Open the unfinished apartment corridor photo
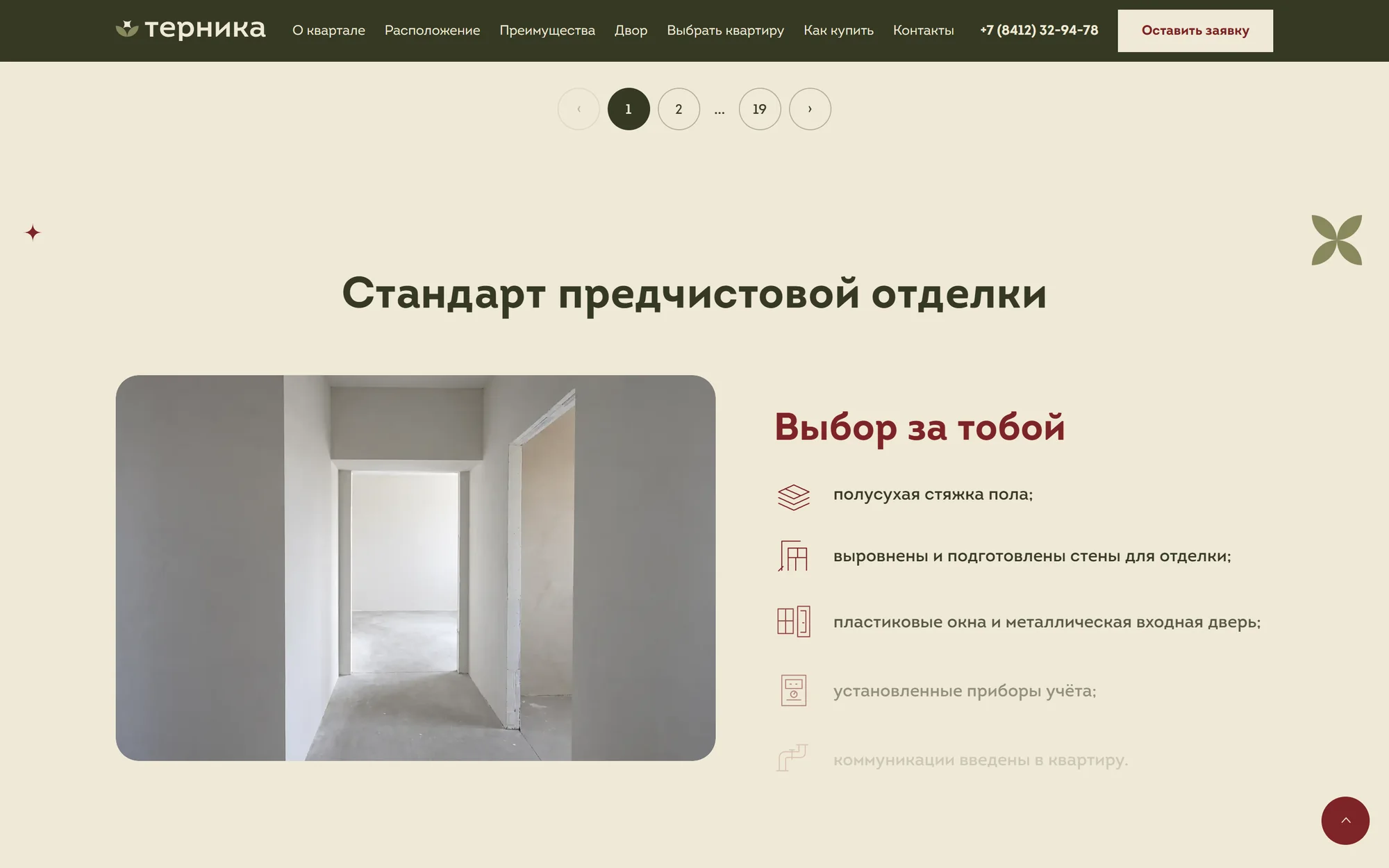The height and width of the screenshot is (868, 1389). [415, 568]
